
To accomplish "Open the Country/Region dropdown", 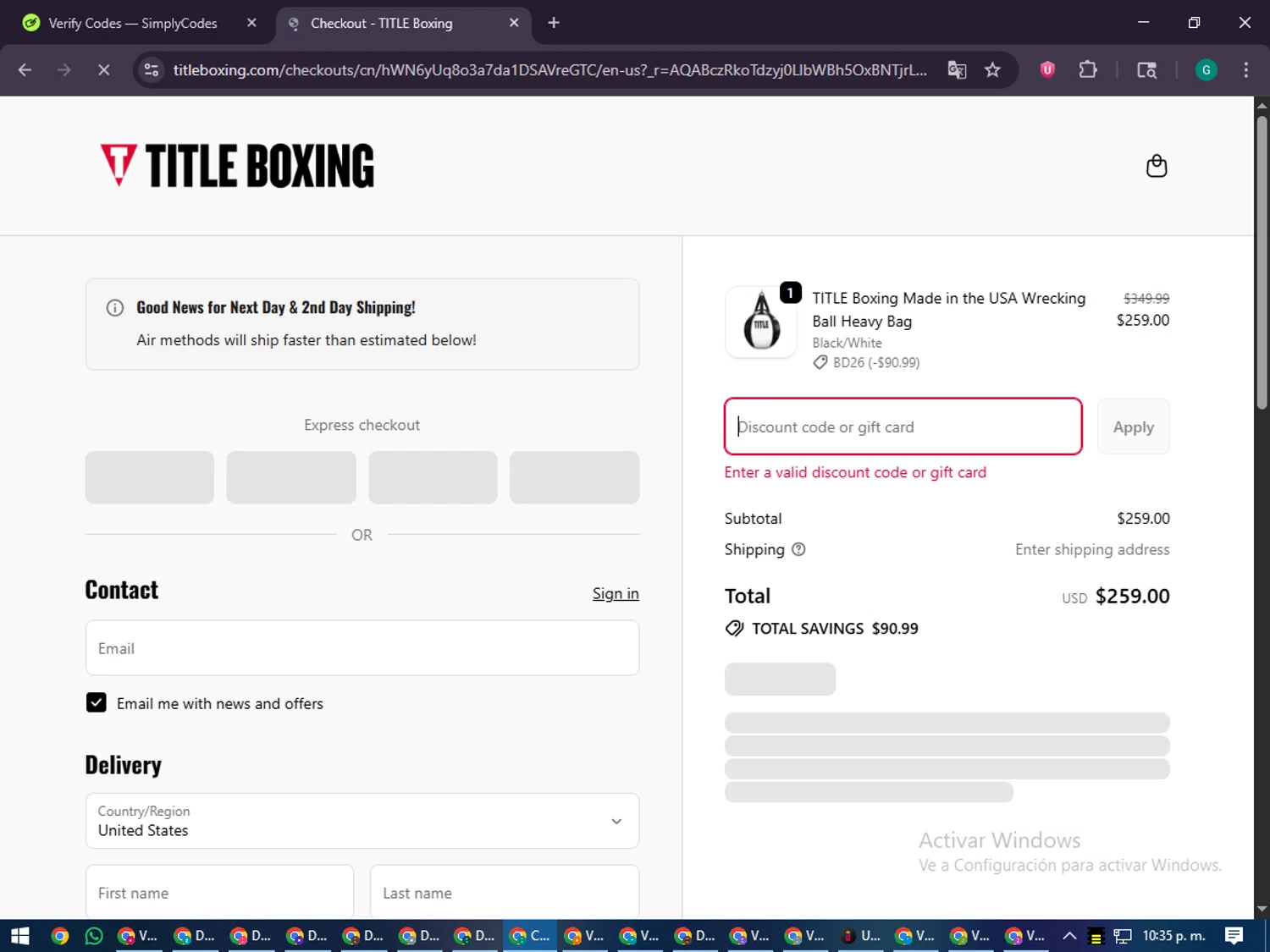I will pyautogui.click(x=362, y=821).
